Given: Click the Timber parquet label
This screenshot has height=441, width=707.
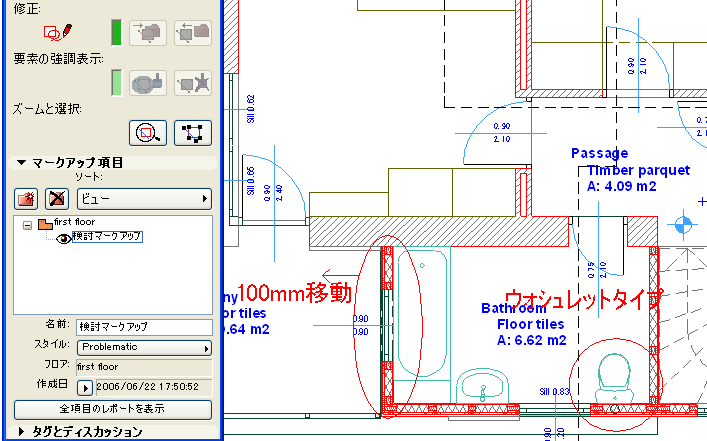Looking at the screenshot, I should 638,170.
